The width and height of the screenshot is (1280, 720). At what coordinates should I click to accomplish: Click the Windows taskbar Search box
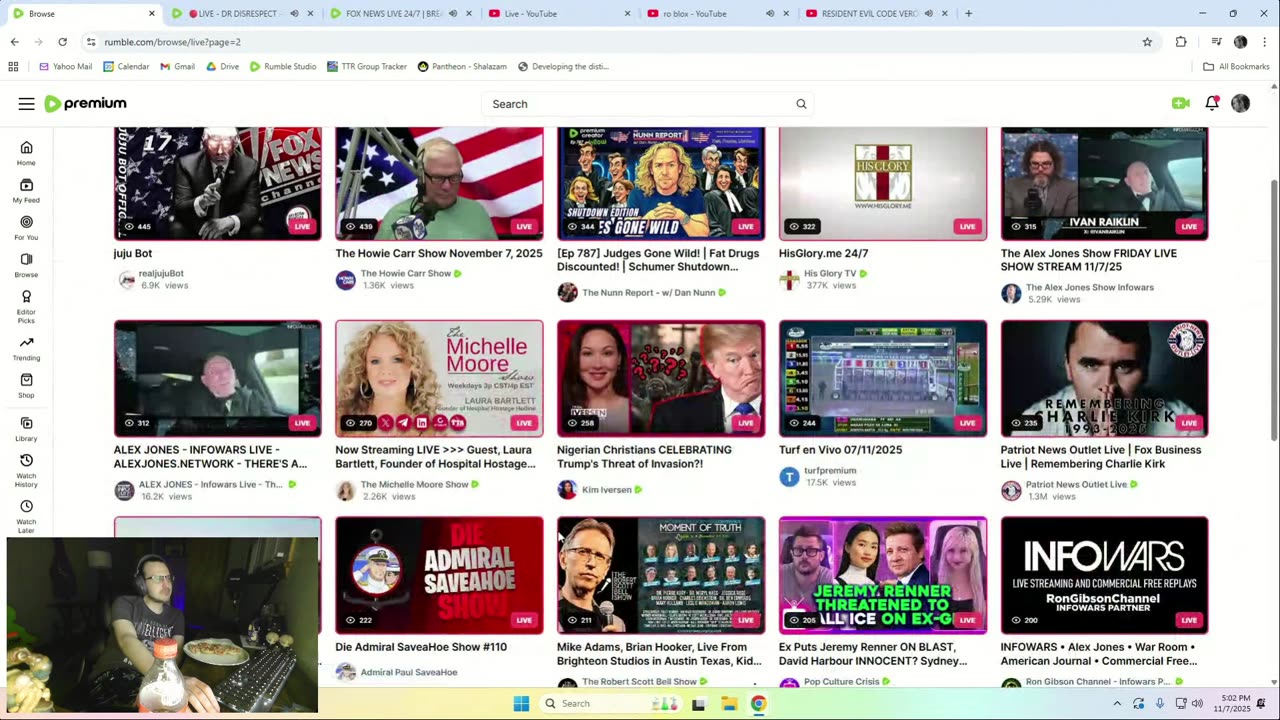pyautogui.click(x=611, y=704)
